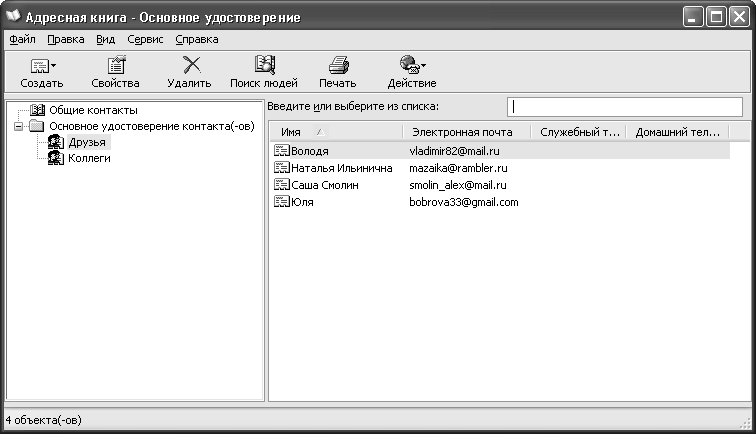Open Поиск людей search icon
Viewport: 756px width, 434px height.
(x=265, y=65)
